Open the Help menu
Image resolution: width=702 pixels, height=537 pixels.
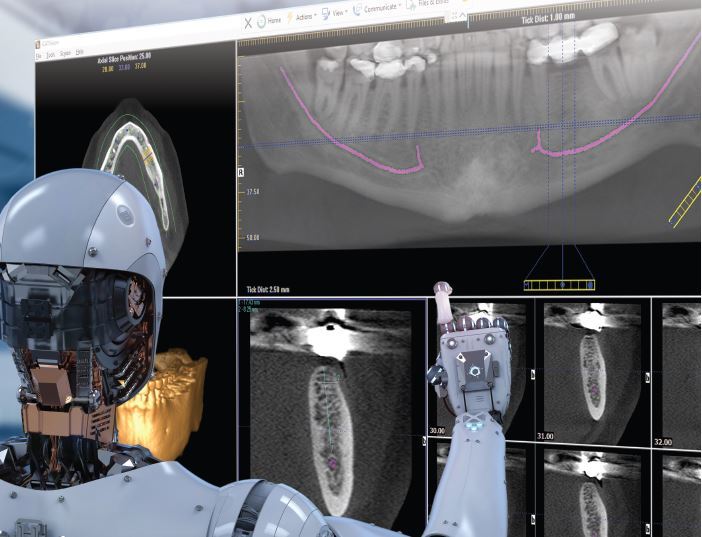point(79,52)
